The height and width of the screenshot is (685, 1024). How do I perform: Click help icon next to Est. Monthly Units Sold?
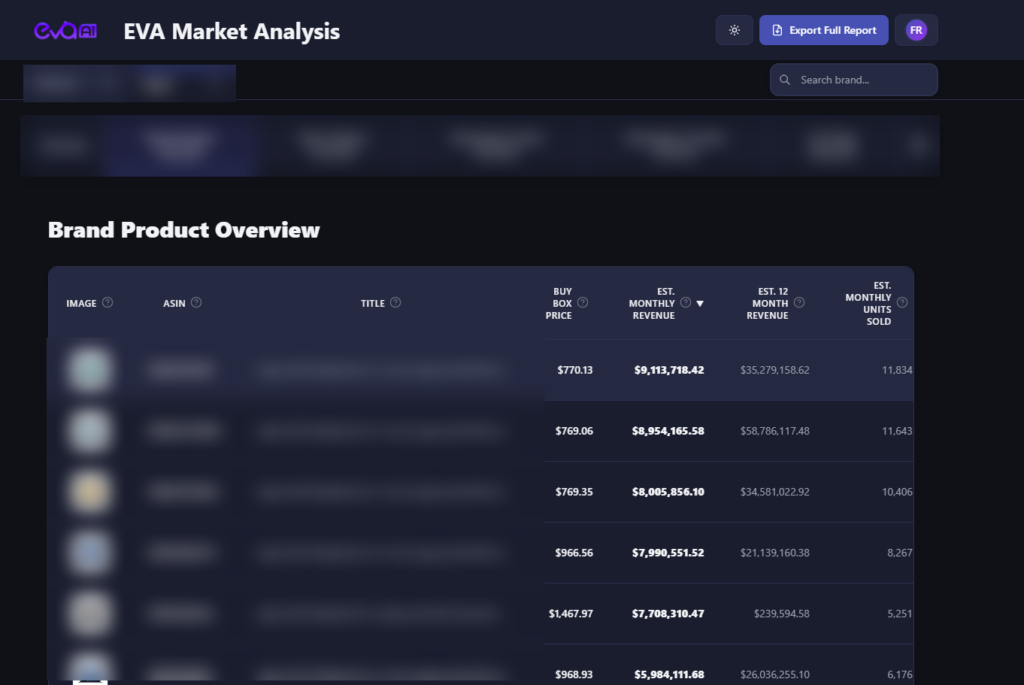click(x=902, y=303)
